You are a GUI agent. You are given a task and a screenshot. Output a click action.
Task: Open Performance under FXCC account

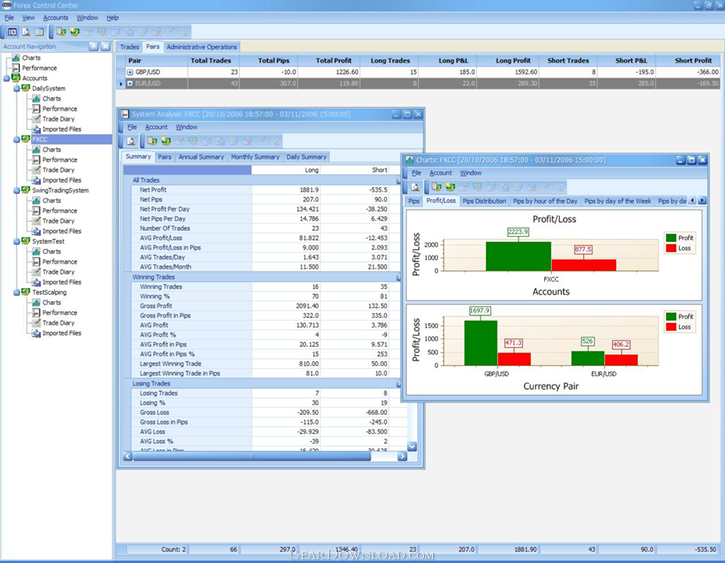click(60, 159)
